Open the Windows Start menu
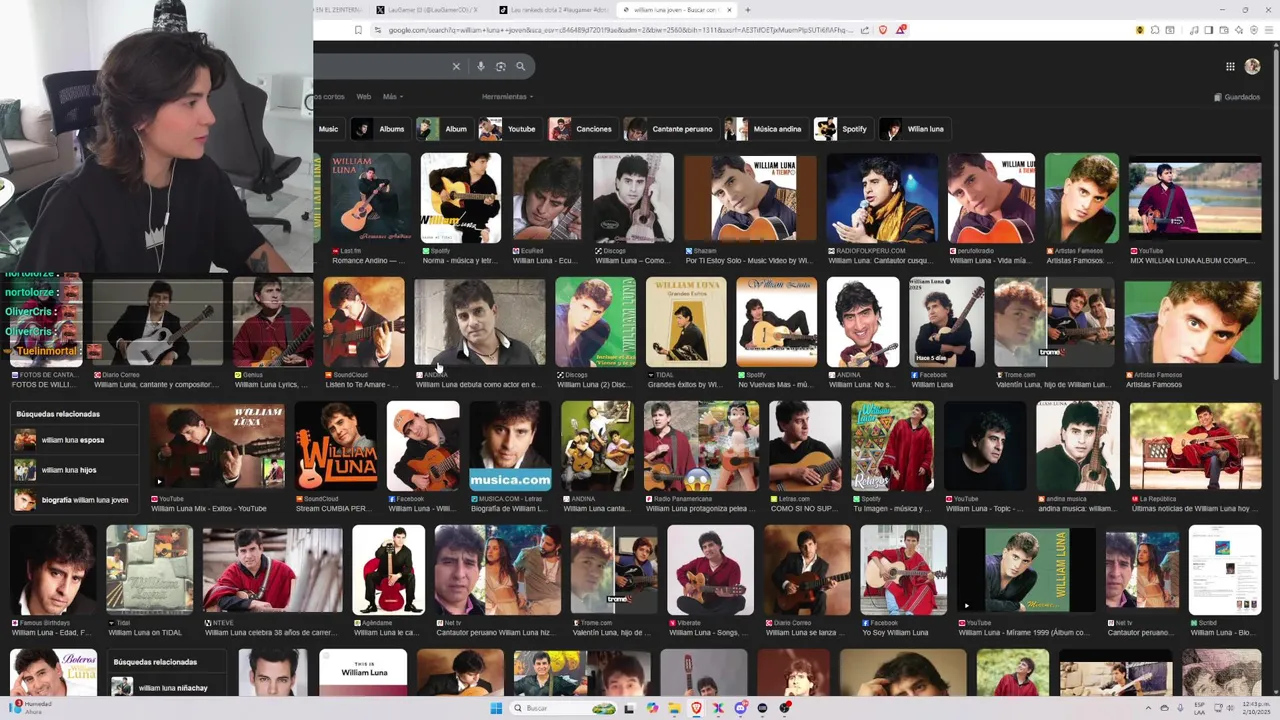 [496, 708]
